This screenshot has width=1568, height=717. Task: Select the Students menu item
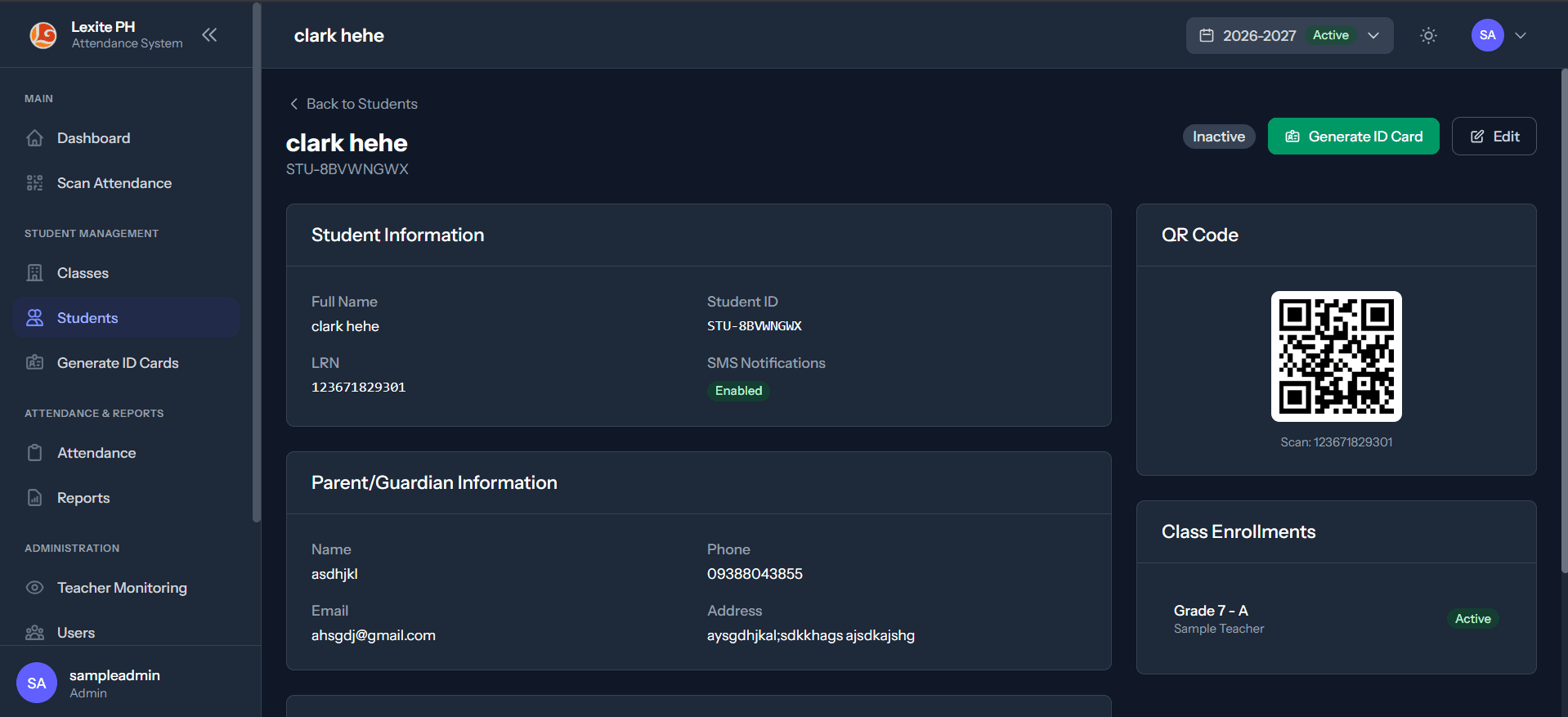[126, 318]
